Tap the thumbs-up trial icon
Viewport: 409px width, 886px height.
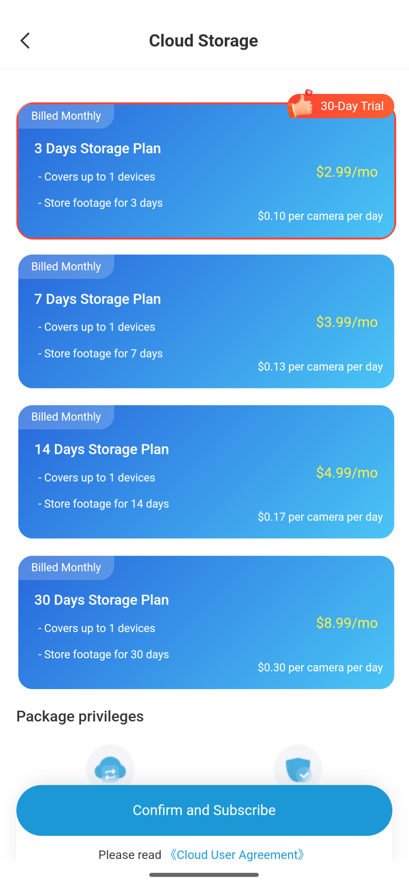pyautogui.click(x=301, y=105)
